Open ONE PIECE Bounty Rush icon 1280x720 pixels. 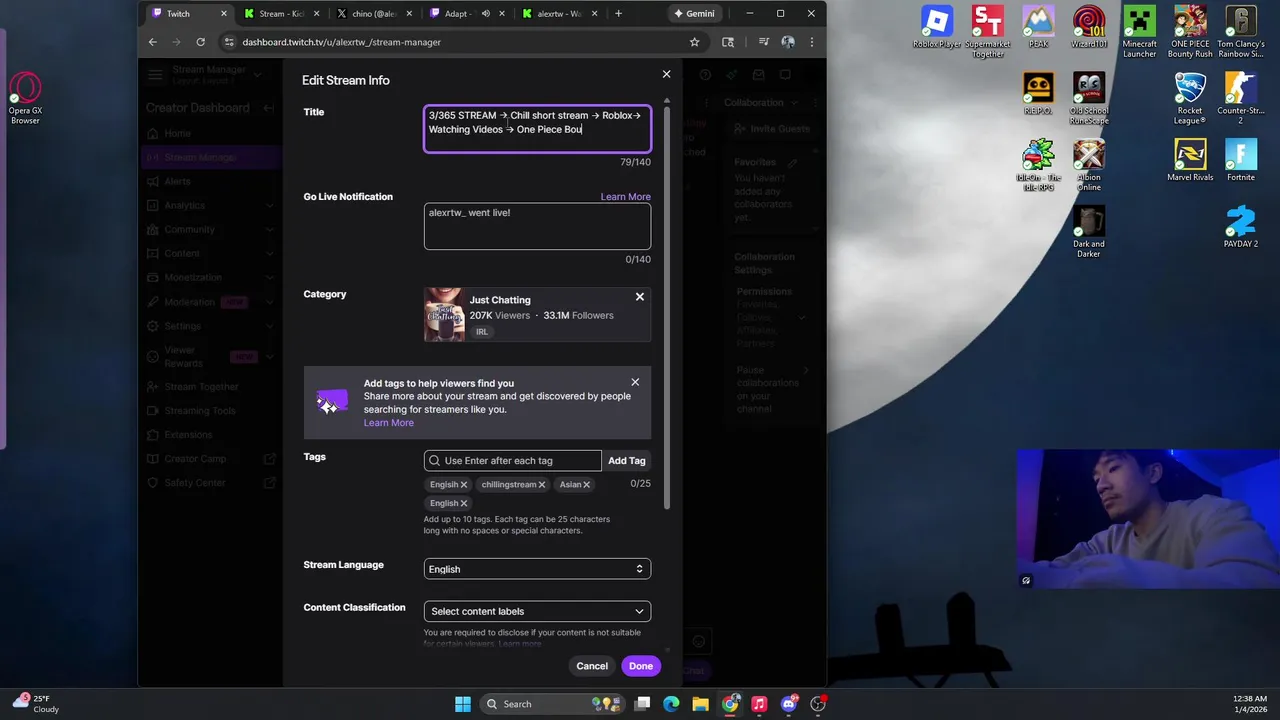pyautogui.click(x=1190, y=31)
